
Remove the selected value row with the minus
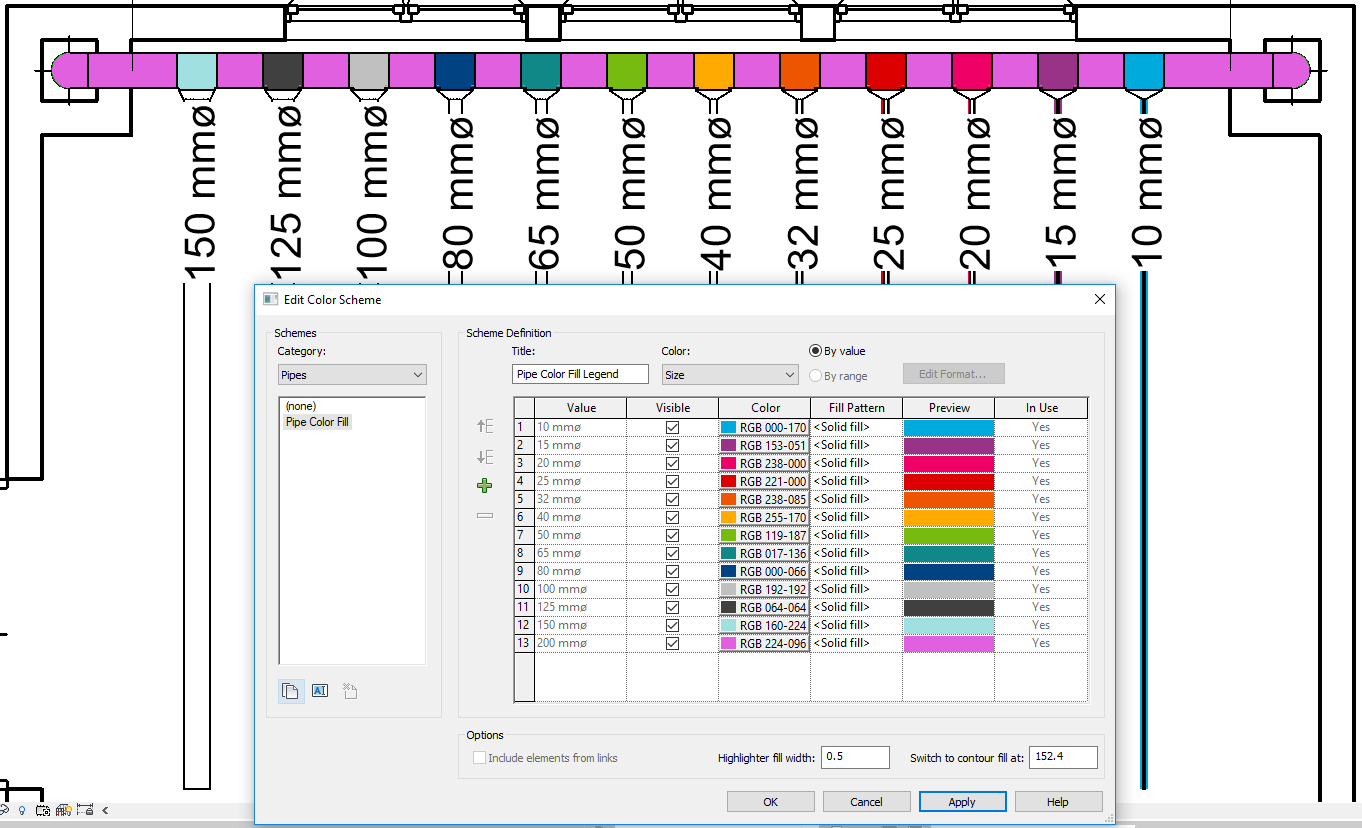(x=484, y=514)
